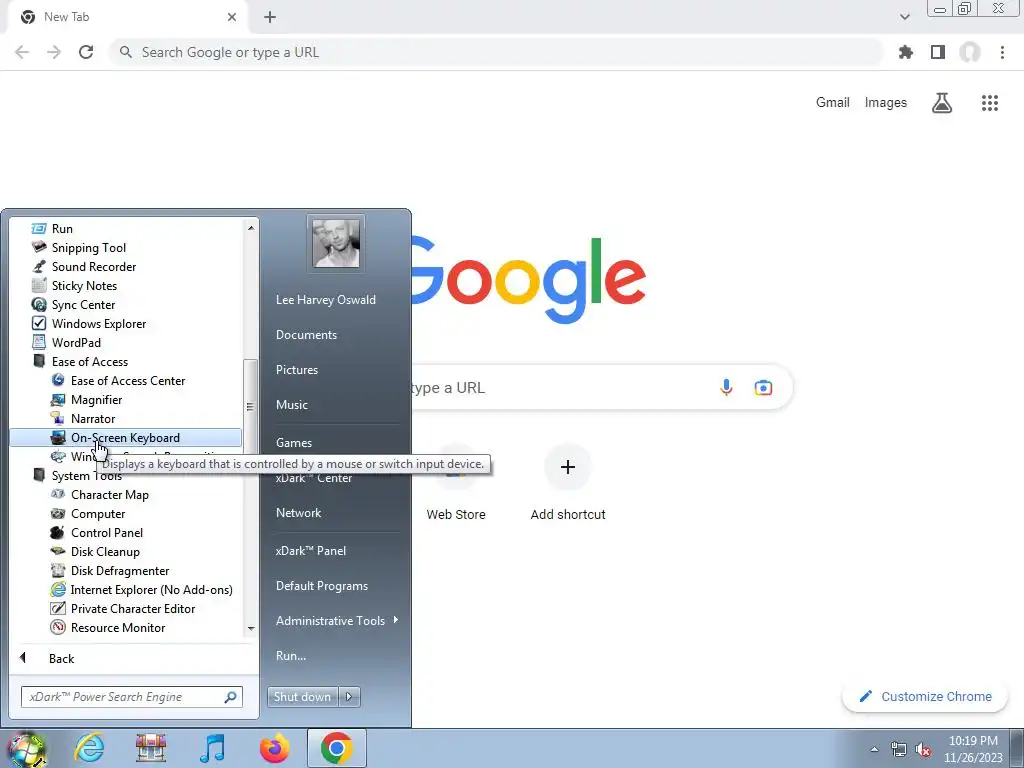The image size is (1024, 768).
Task: Open WordPad
Action: tap(76, 342)
